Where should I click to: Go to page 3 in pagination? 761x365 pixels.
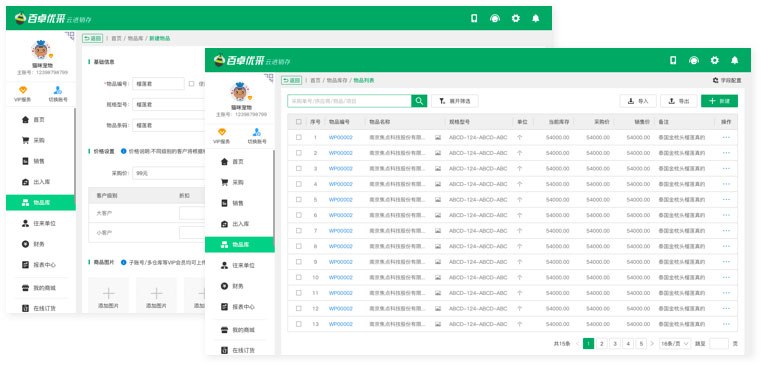(614, 344)
